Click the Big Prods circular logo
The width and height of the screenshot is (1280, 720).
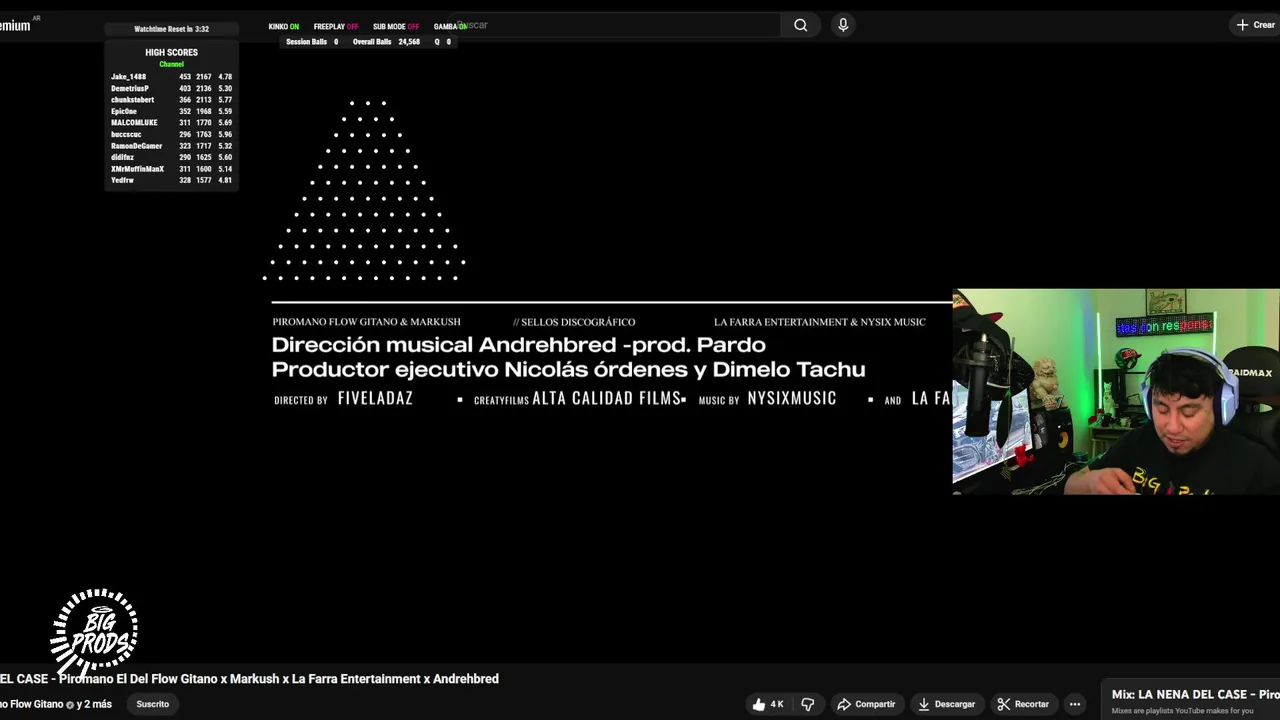(x=94, y=632)
